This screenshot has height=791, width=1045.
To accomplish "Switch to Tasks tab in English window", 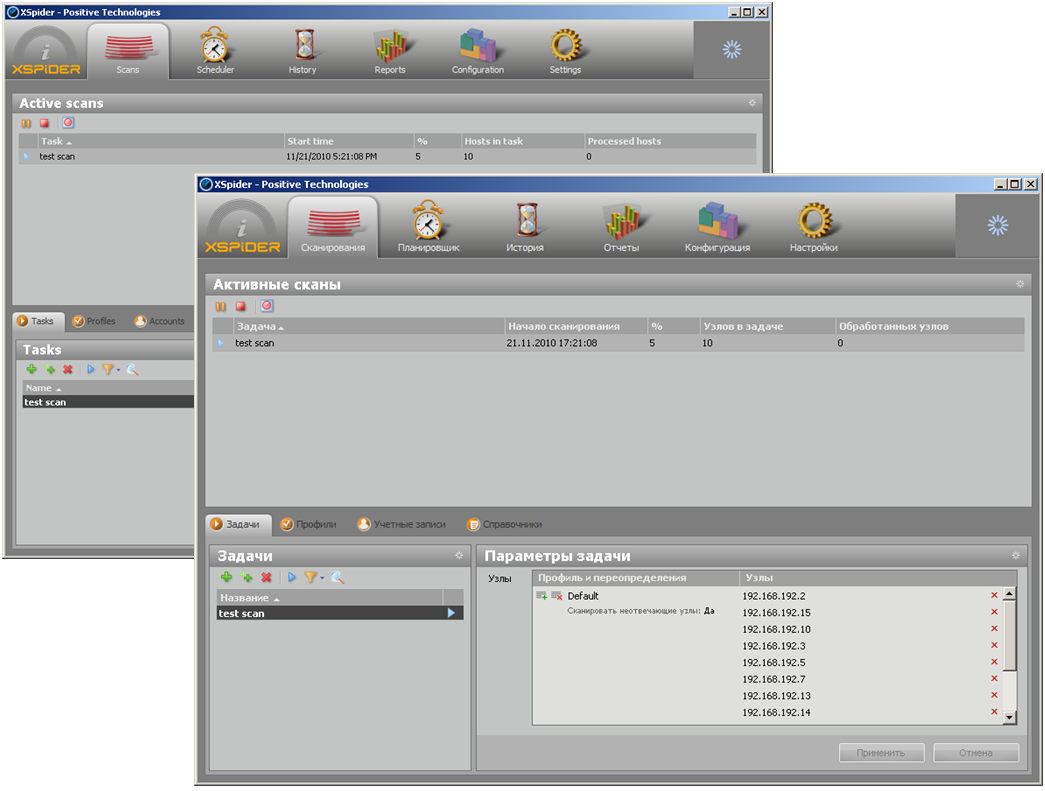I will [39, 321].
